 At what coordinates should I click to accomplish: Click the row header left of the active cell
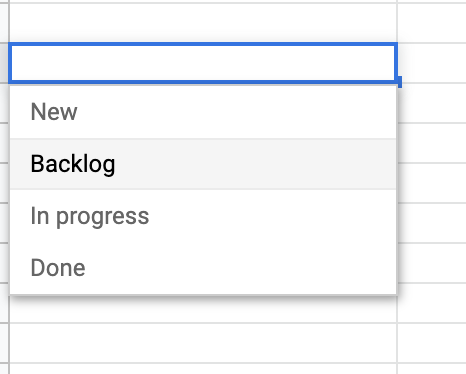(4, 63)
